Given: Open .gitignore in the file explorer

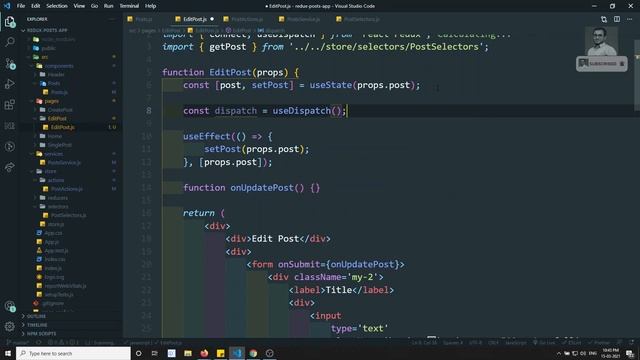Looking at the screenshot, I should (53, 303).
